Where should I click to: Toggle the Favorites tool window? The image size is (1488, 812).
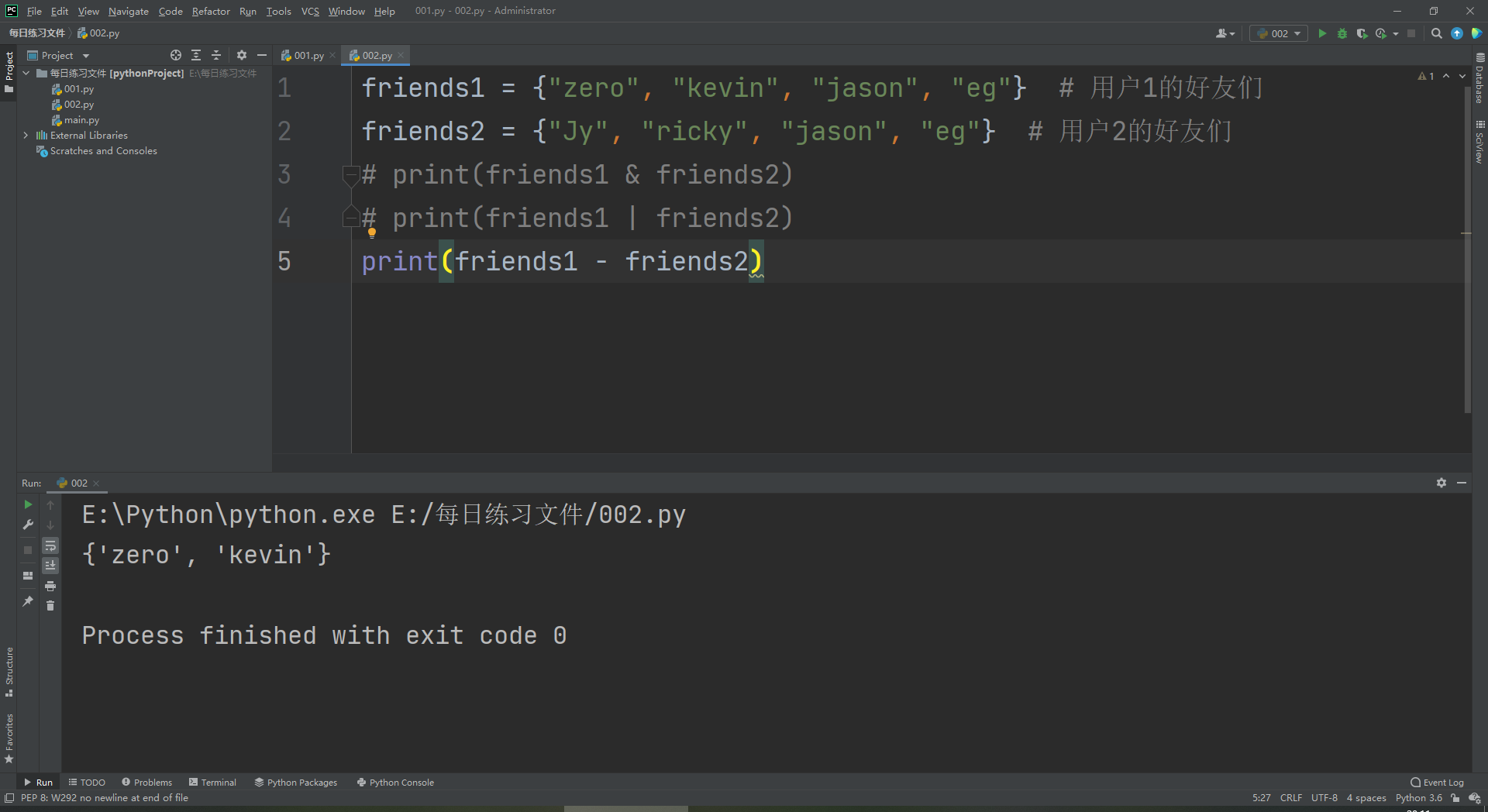[x=9, y=738]
